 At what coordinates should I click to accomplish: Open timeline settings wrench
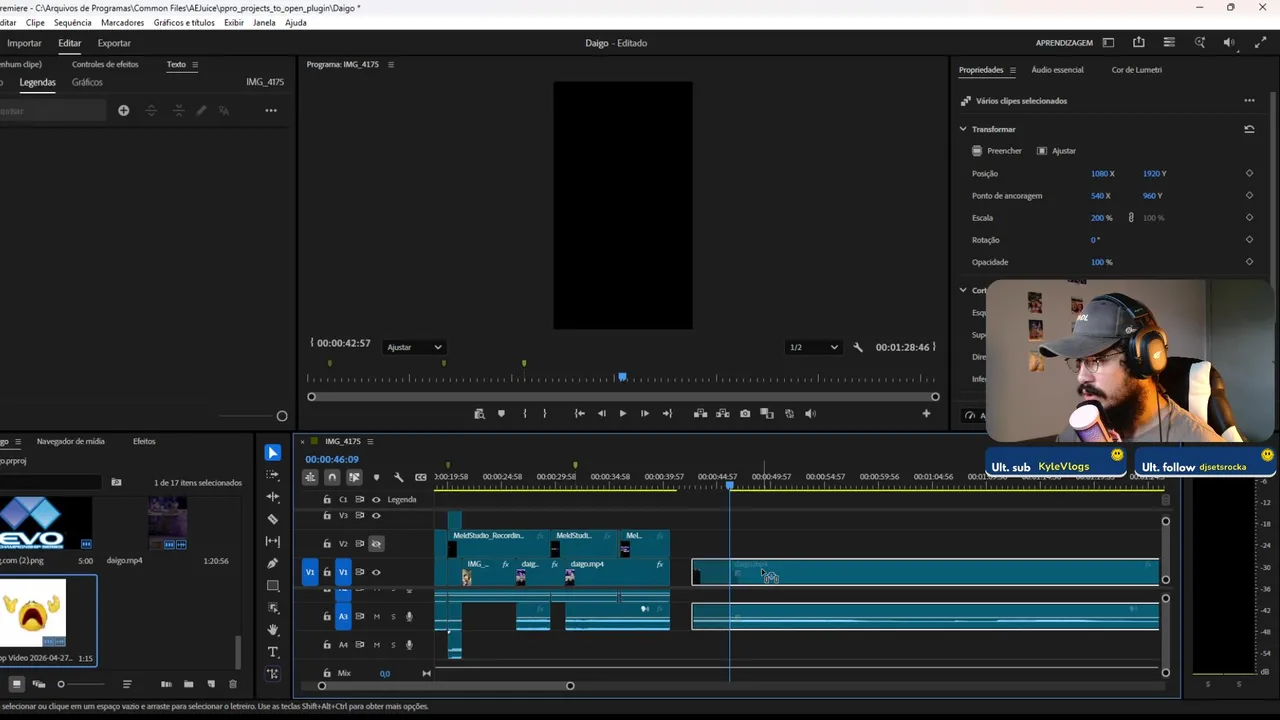click(399, 477)
